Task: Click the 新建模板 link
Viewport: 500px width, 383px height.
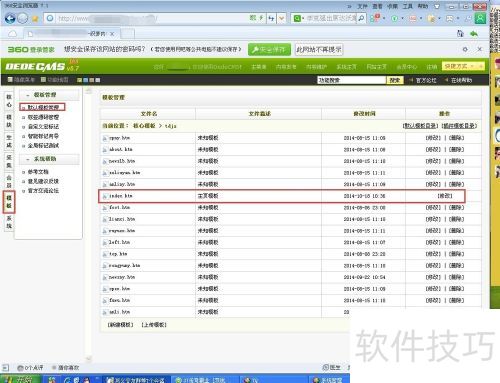Action: point(120,324)
